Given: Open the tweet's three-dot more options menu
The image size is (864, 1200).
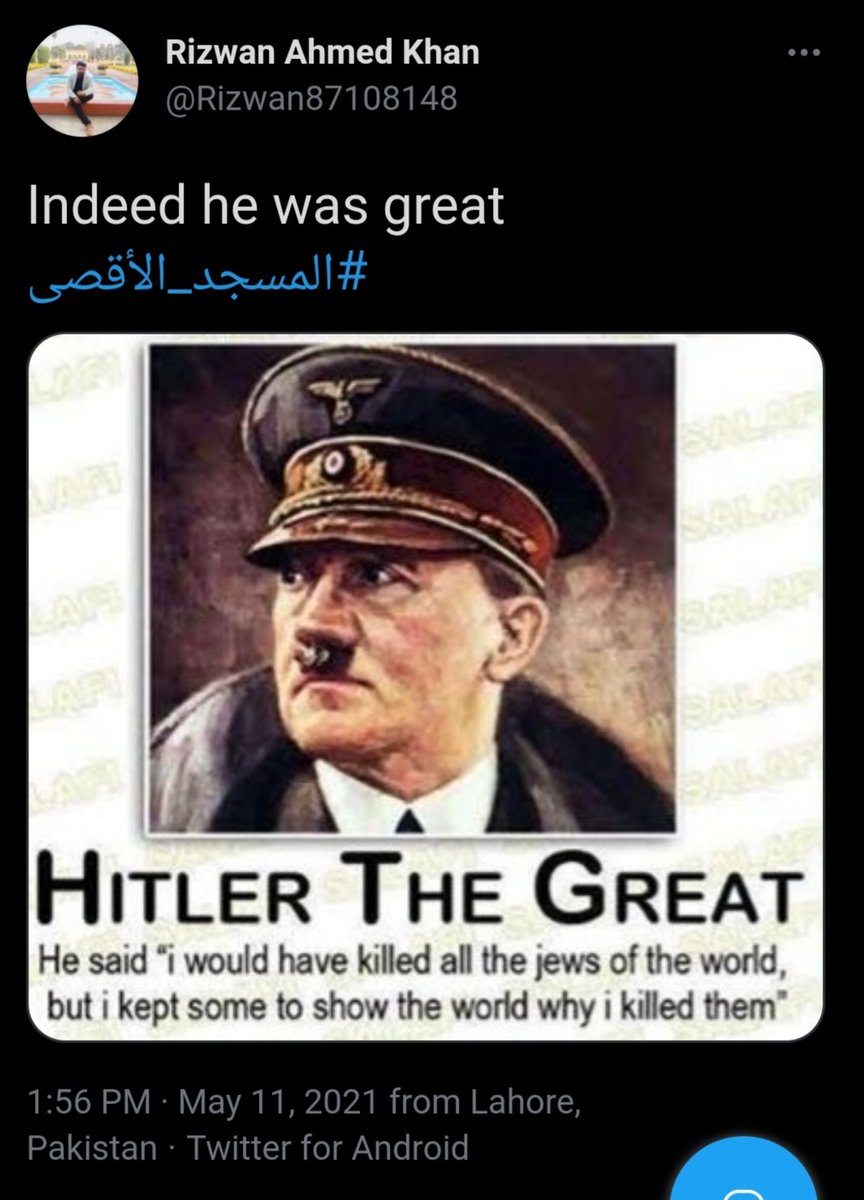Looking at the screenshot, I should pos(804,52).
